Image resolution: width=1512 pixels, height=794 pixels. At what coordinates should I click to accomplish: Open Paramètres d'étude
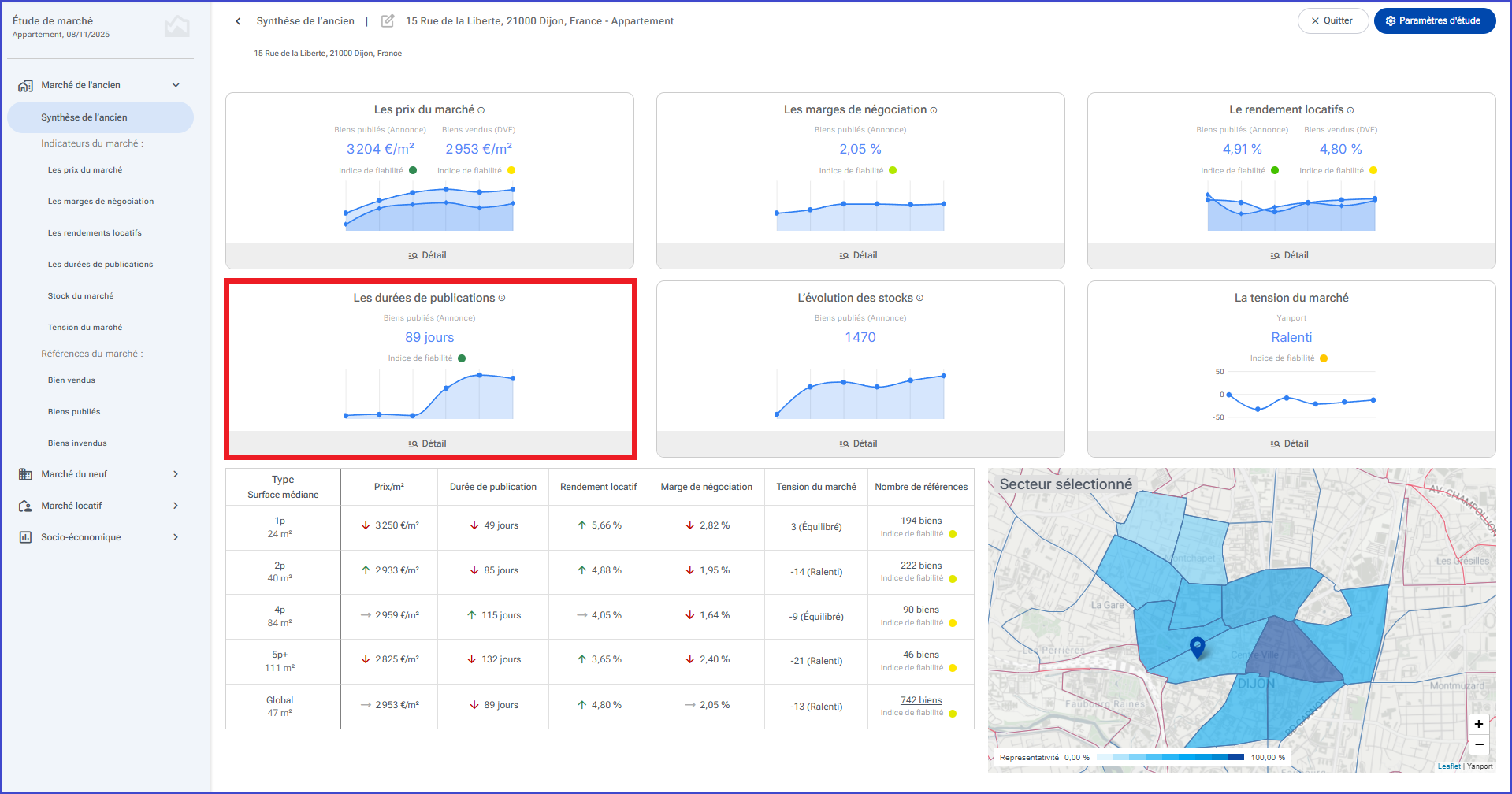pos(1434,21)
